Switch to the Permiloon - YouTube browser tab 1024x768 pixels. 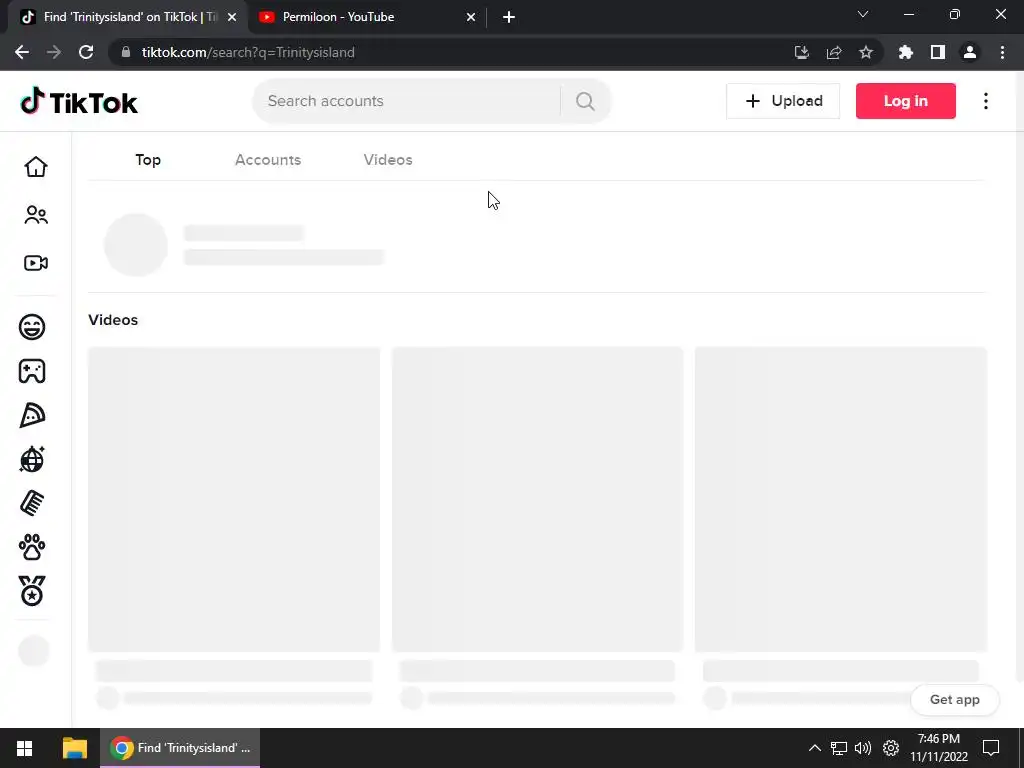(x=368, y=17)
